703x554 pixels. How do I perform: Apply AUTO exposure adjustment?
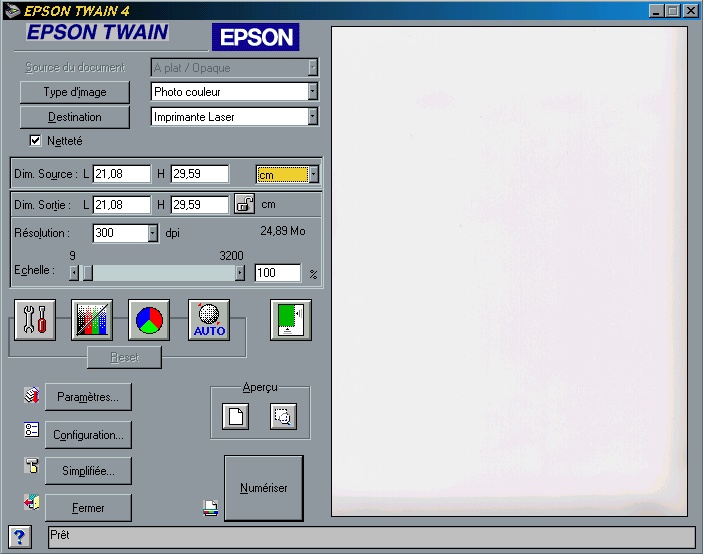click(209, 320)
